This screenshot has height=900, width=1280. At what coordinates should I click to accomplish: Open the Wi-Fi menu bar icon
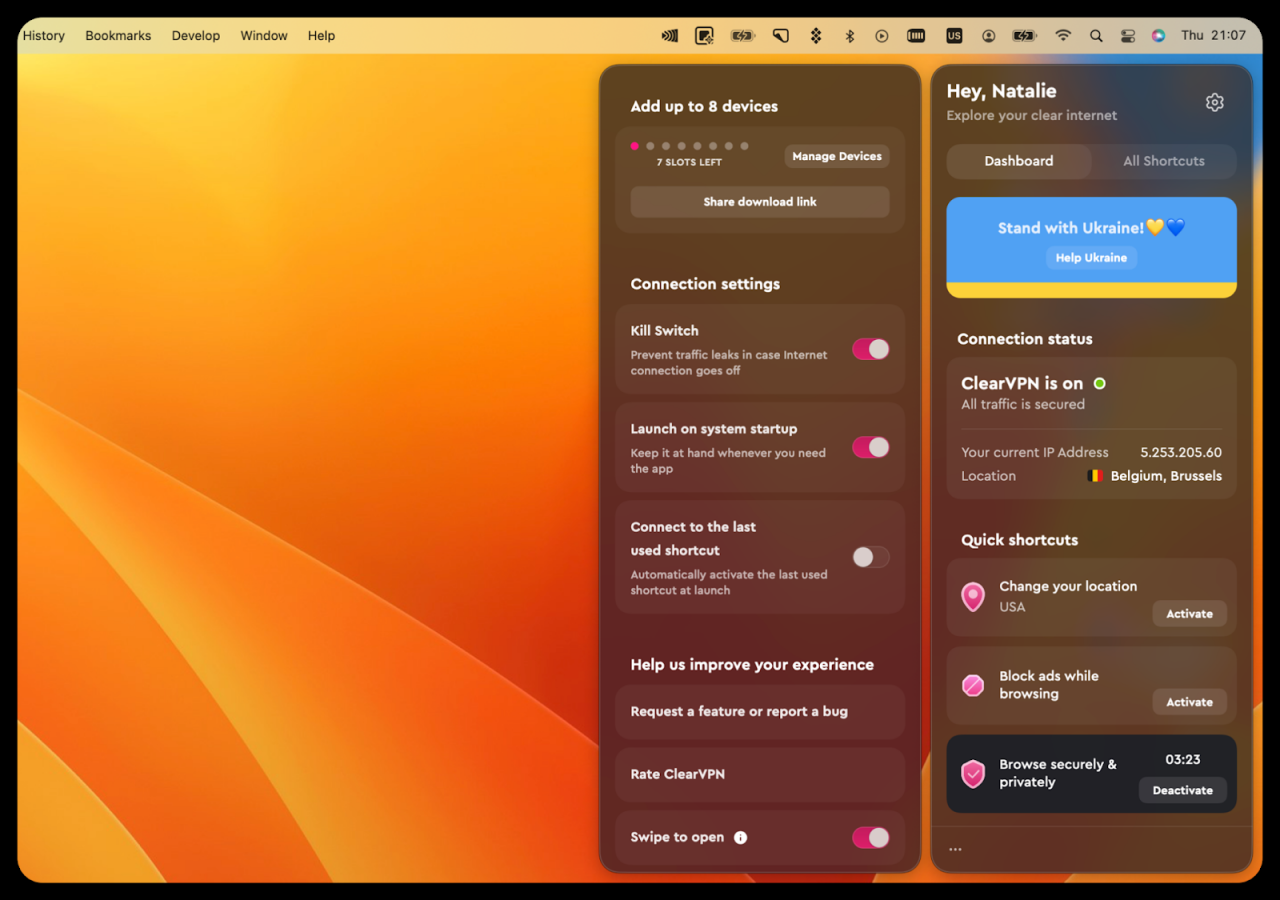1063,35
